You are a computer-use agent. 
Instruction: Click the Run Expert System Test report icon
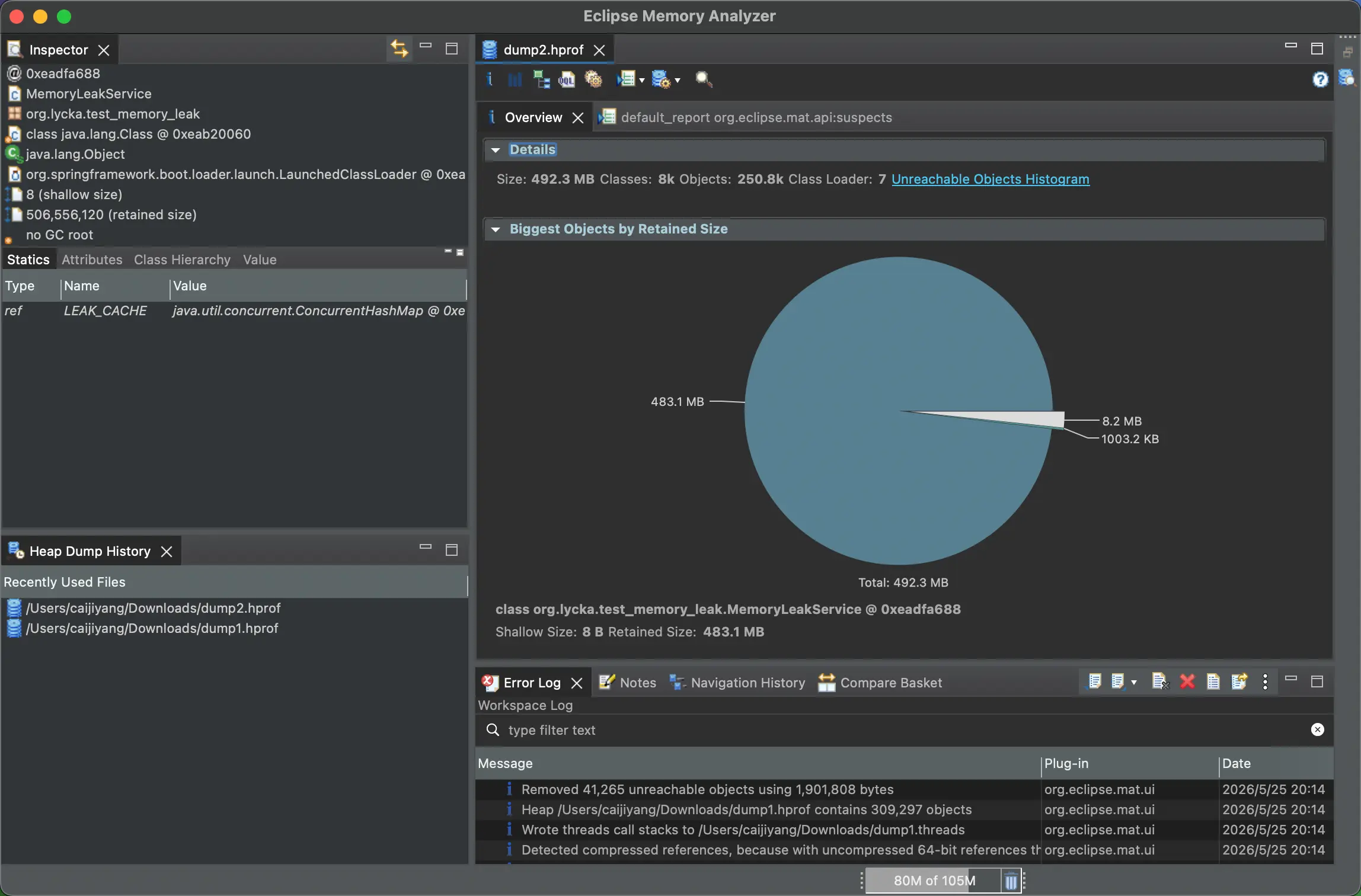(626, 79)
